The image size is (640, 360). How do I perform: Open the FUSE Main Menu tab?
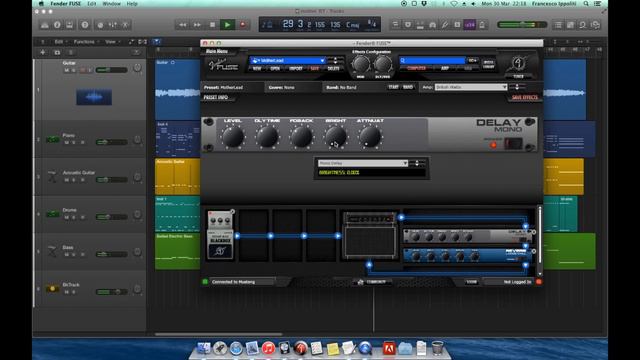tap(217, 51)
